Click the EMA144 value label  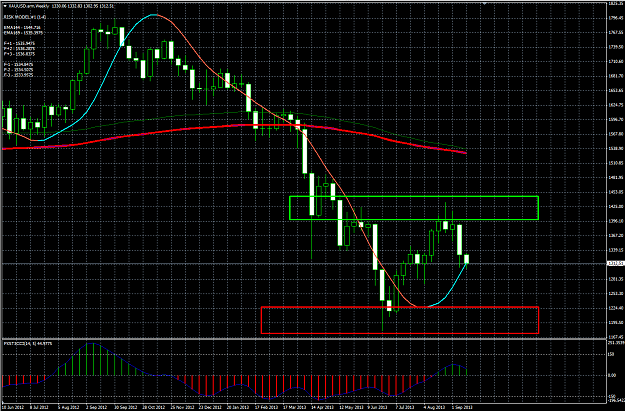tap(21, 28)
